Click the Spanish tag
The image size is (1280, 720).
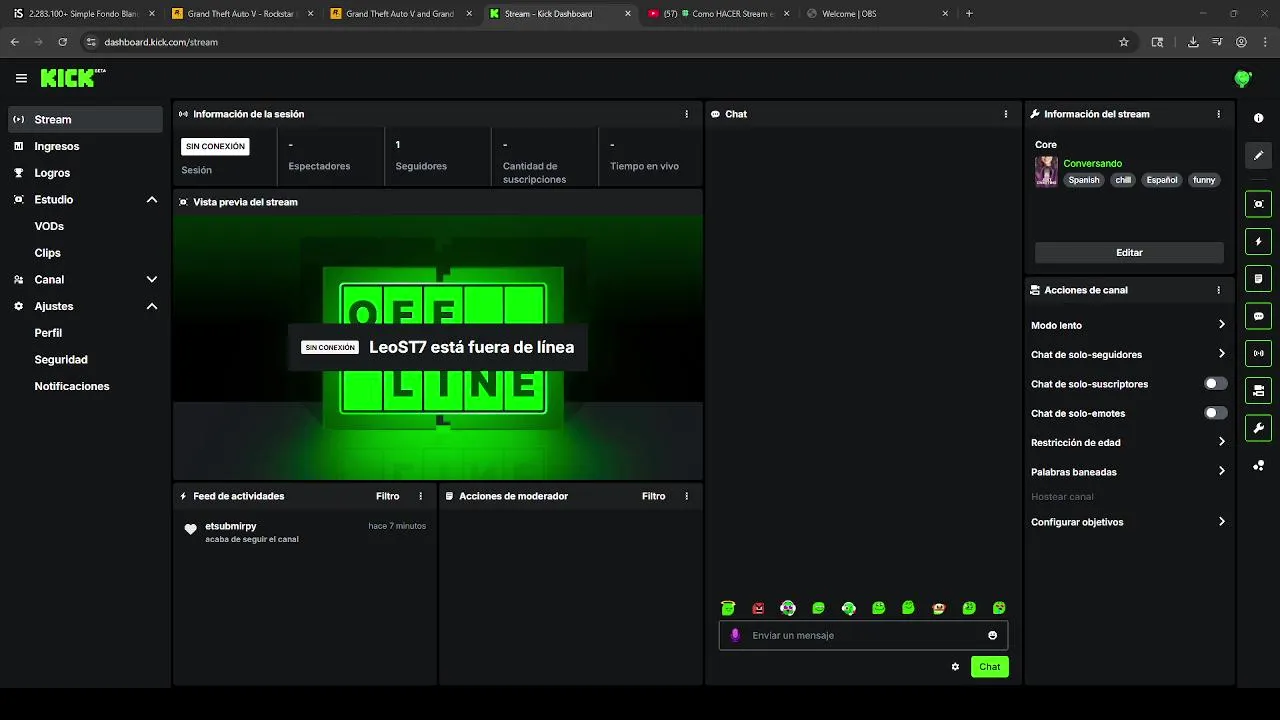click(x=1083, y=180)
